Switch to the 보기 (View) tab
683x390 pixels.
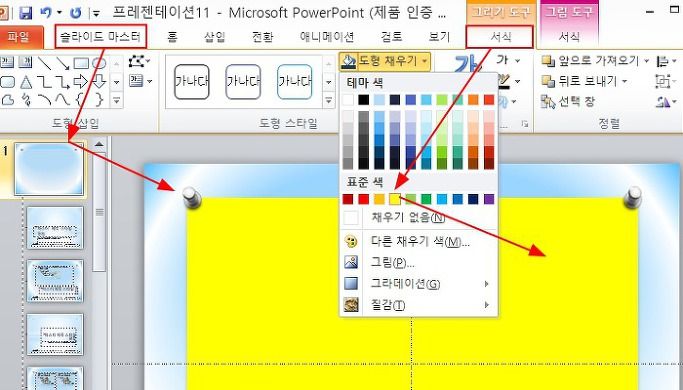pos(439,37)
